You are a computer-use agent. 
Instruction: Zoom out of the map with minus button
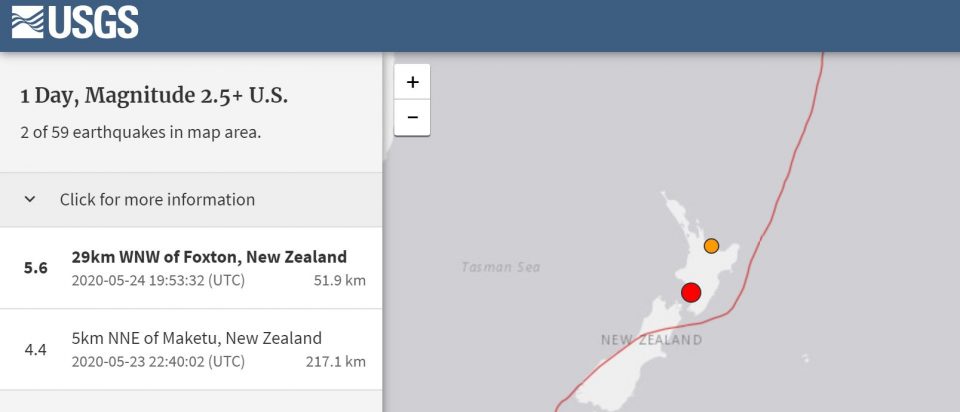tap(412, 118)
